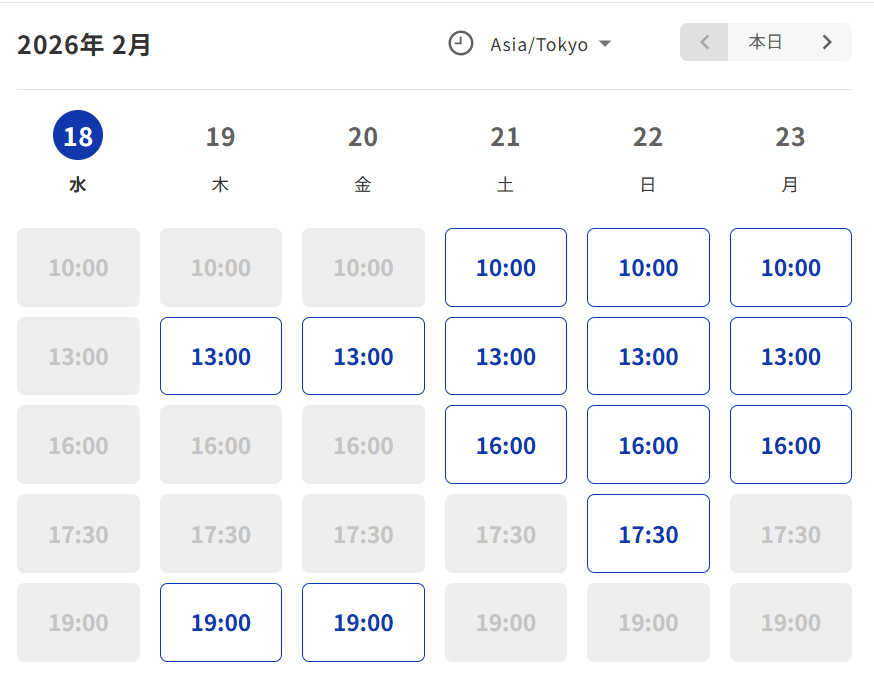Pick the 13:00 slot on Friday the 20th
874x681 pixels.
(363, 356)
